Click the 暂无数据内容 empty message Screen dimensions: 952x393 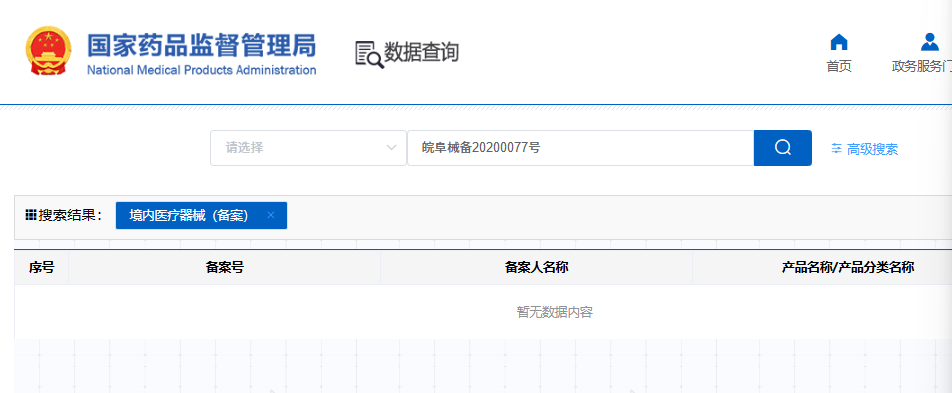[x=554, y=312]
